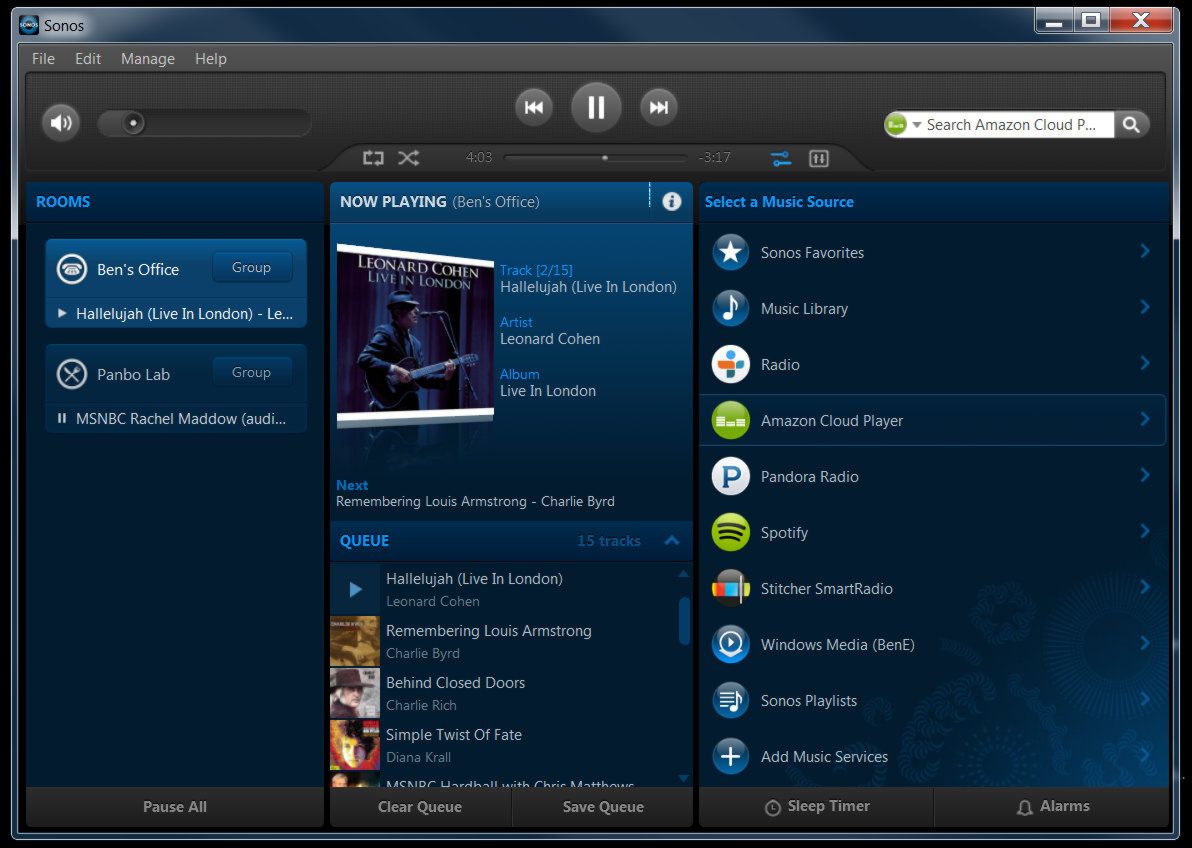1192x848 pixels.
Task: Select Behind Closed Doors queue thumbnail
Action: [355, 694]
